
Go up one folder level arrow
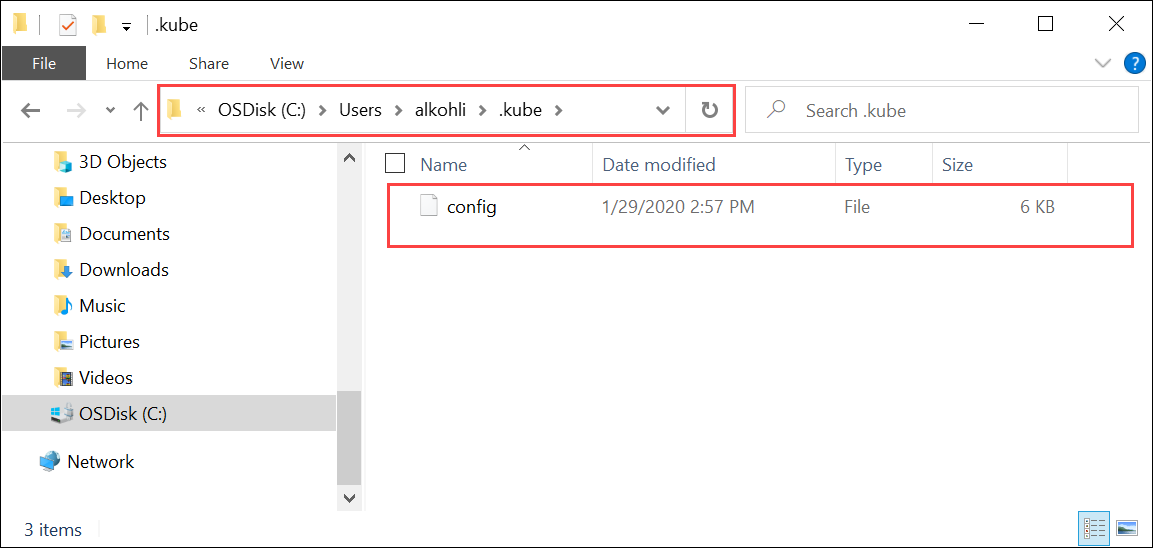click(x=141, y=111)
